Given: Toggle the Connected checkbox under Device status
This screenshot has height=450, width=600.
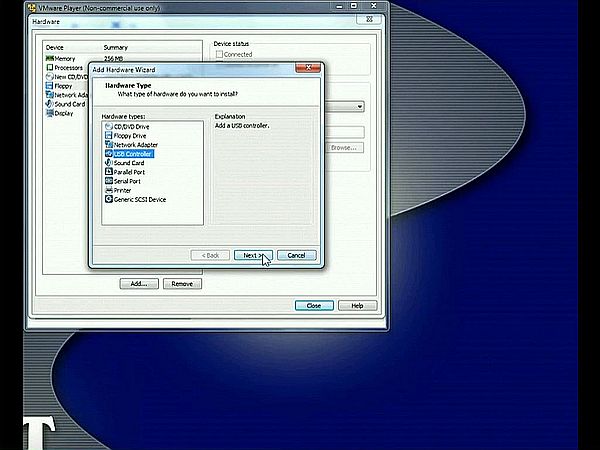Looking at the screenshot, I should [219, 54].
